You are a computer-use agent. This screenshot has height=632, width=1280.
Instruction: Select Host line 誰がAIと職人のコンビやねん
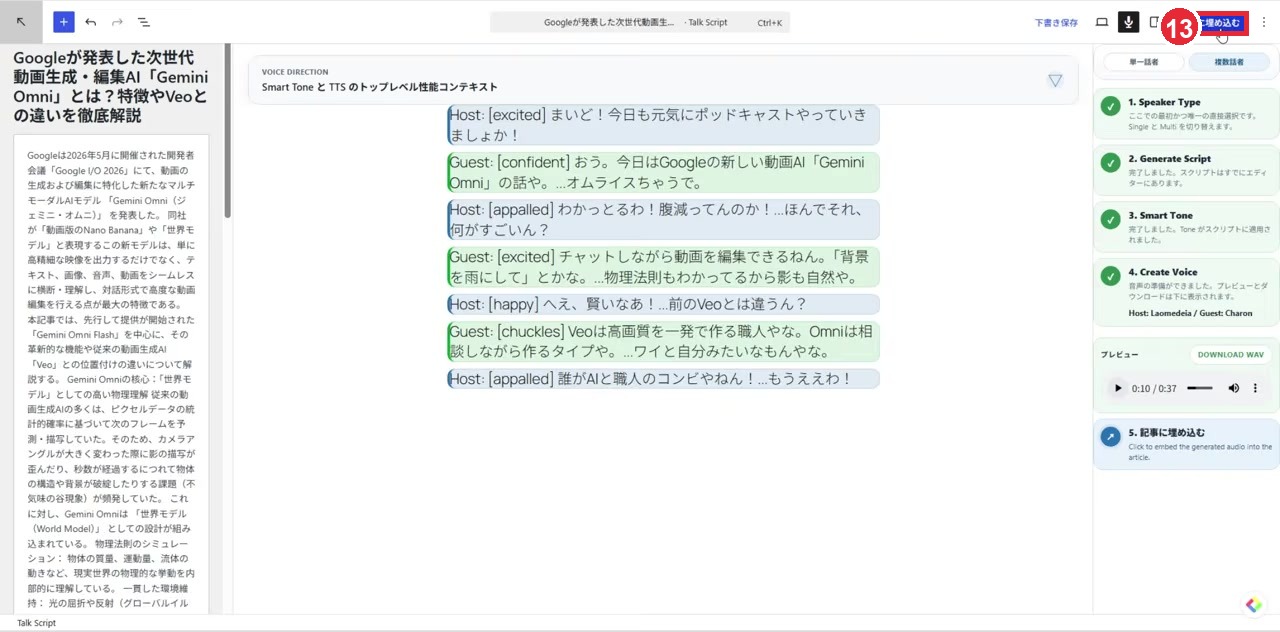click(x=663, y=379)
